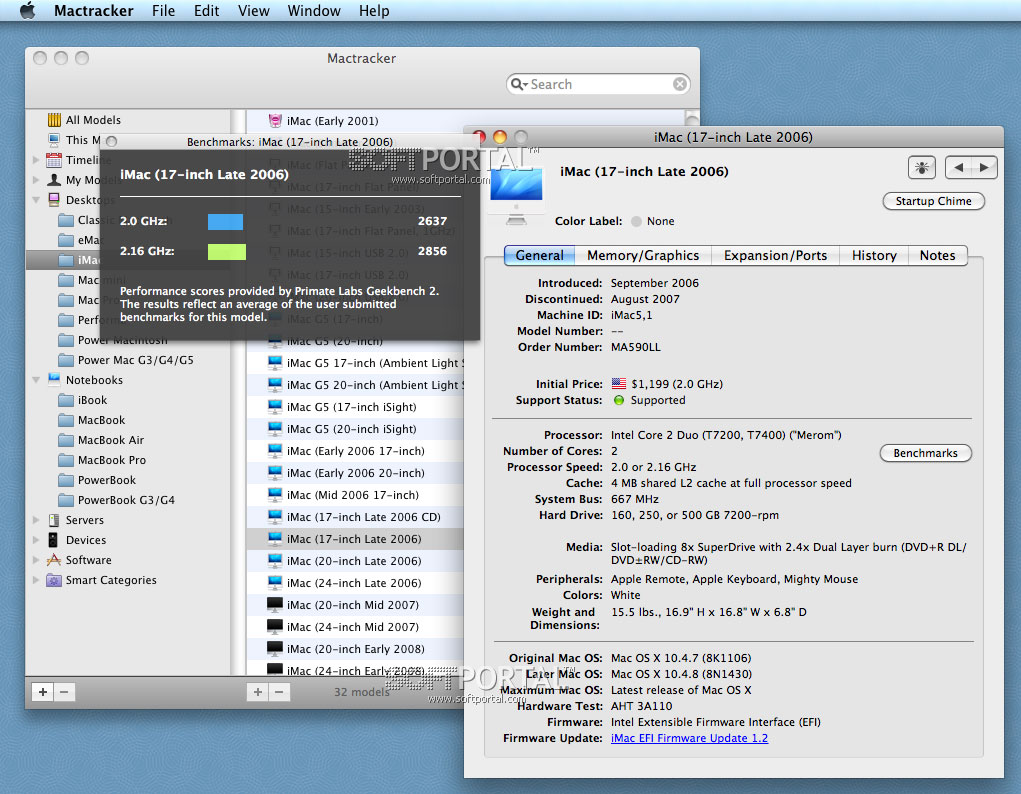Click the Devices iPod icon in sidebar
The height and width of the screenshot is (794, 1021).
(53, 540)
